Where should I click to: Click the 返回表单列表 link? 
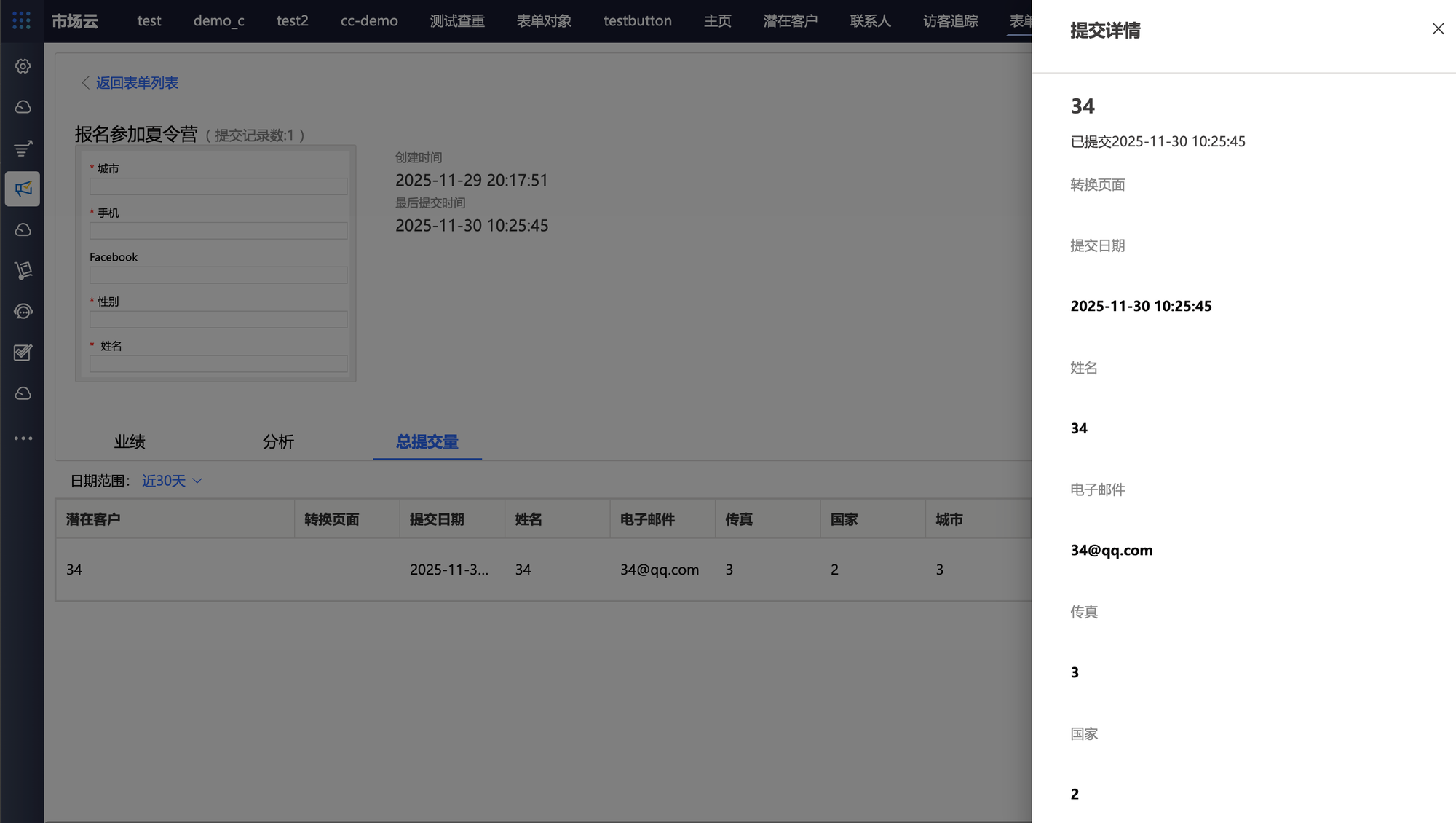point(136,83)
